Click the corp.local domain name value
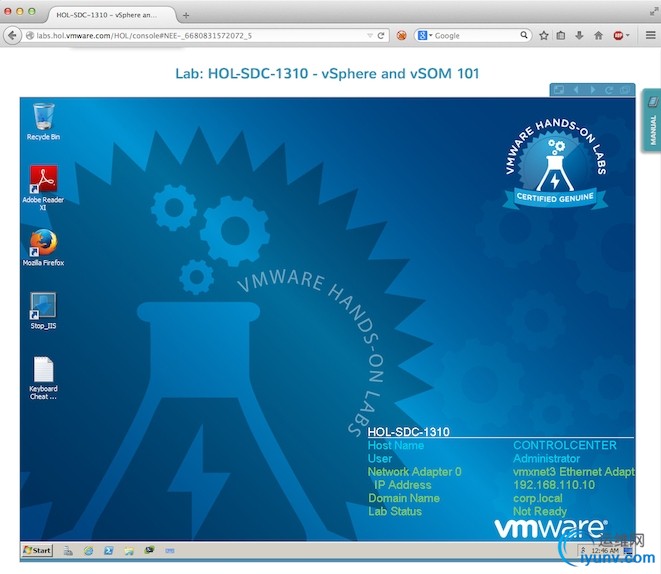Image resolution: width=661 pixels, height=574 pixels. coord(538,498)
